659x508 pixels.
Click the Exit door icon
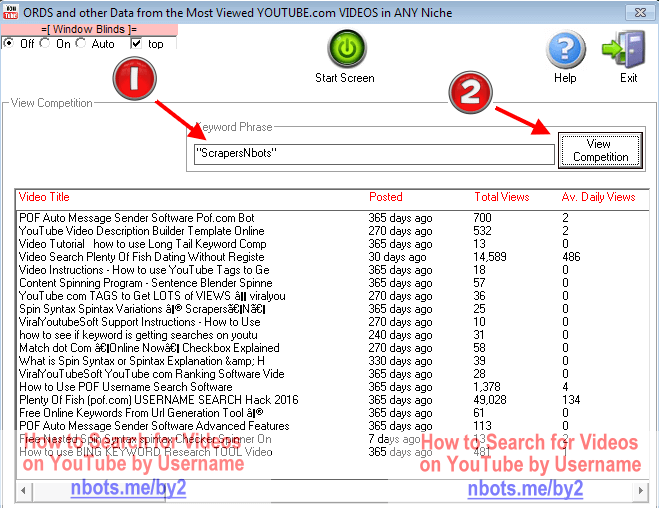click(624, 49)
